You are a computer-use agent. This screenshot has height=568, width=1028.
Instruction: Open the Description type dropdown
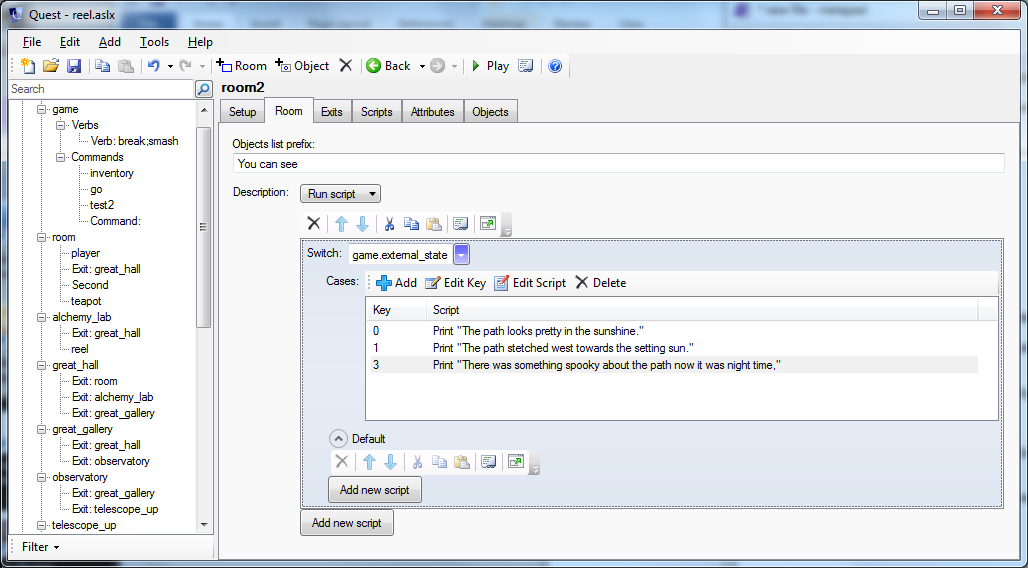pyautogui.click(x=340, y=194)
